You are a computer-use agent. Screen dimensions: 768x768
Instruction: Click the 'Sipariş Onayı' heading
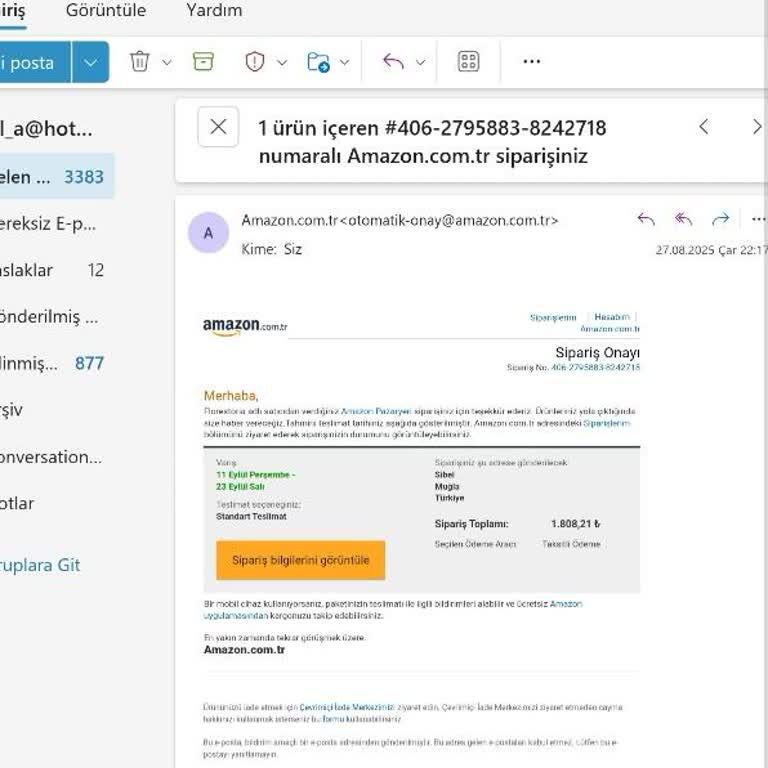tap(598, 353)
